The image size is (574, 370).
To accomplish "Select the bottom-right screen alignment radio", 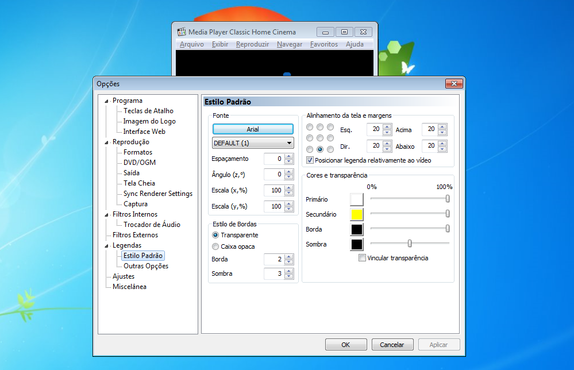I will click(330, 149).
